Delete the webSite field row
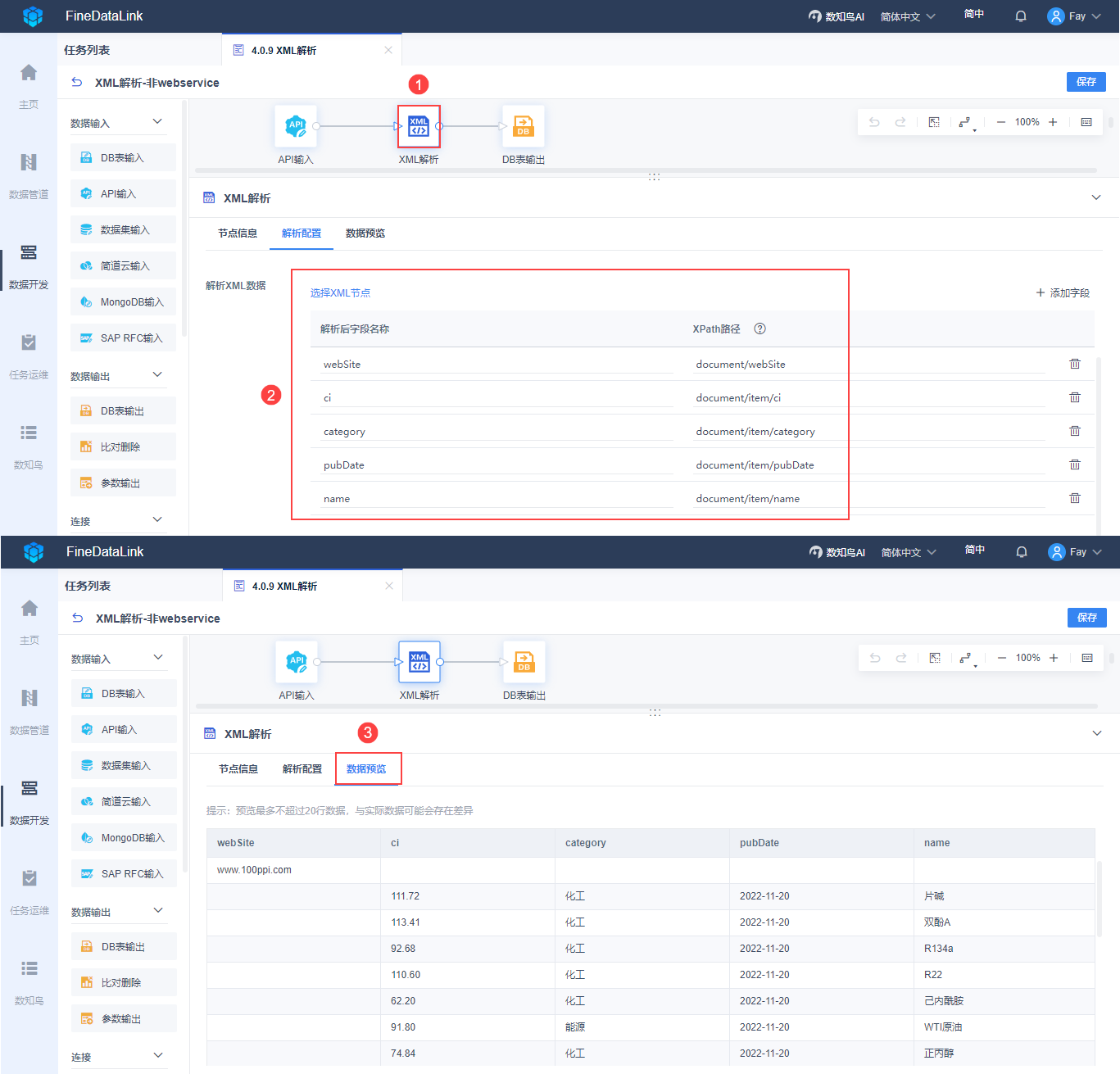1120x1074 pixels. click(x=1075, y=364)
